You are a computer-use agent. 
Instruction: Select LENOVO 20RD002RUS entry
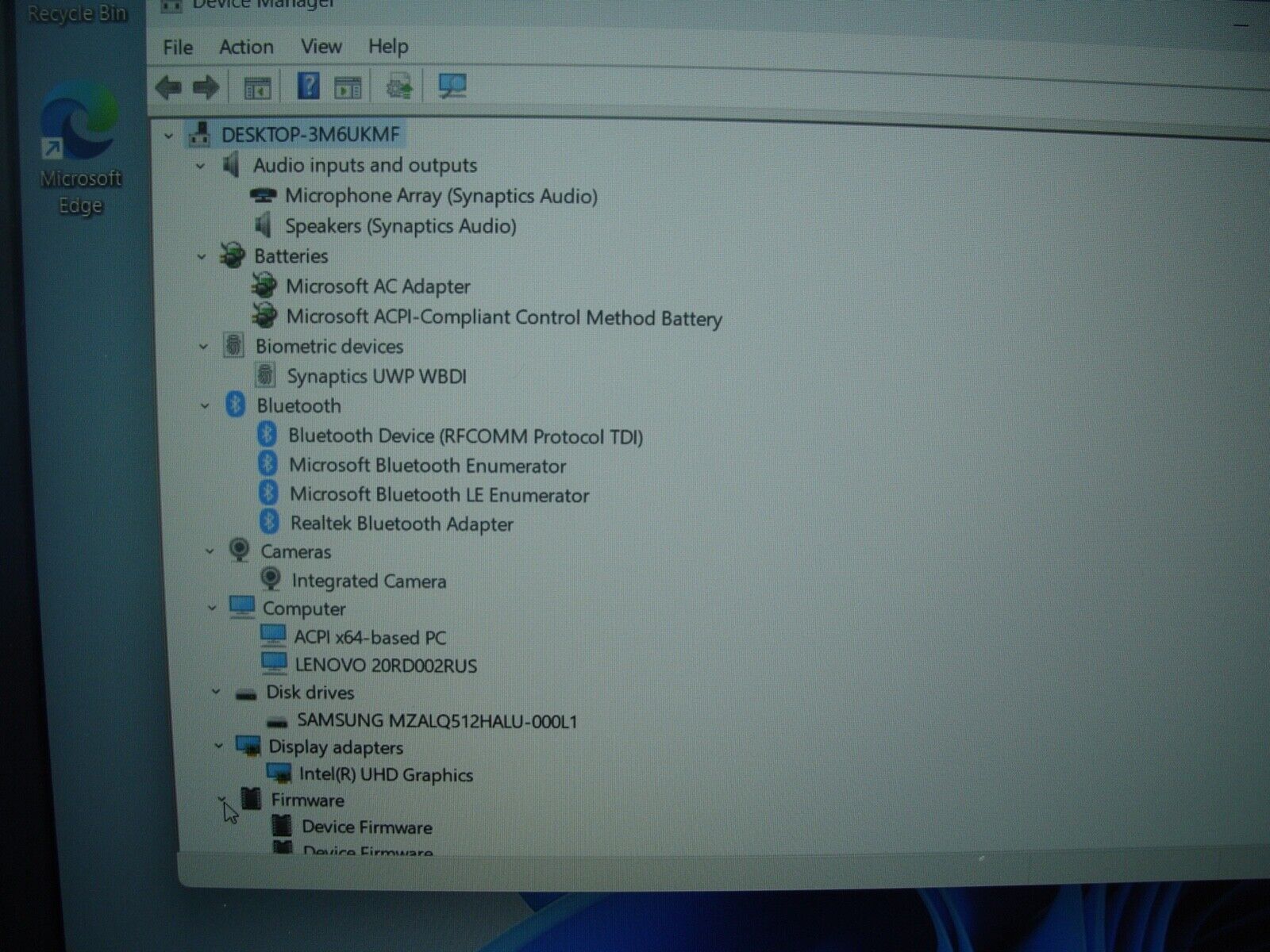[386, 666]
